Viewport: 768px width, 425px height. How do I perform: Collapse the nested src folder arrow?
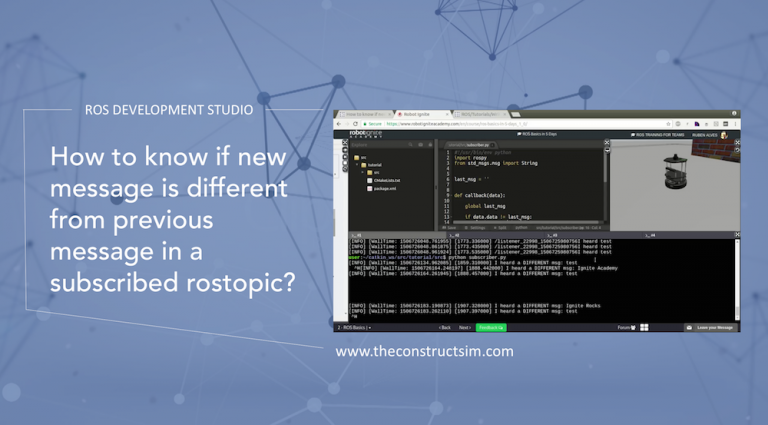pyautogui.click(x=363, y=172)
